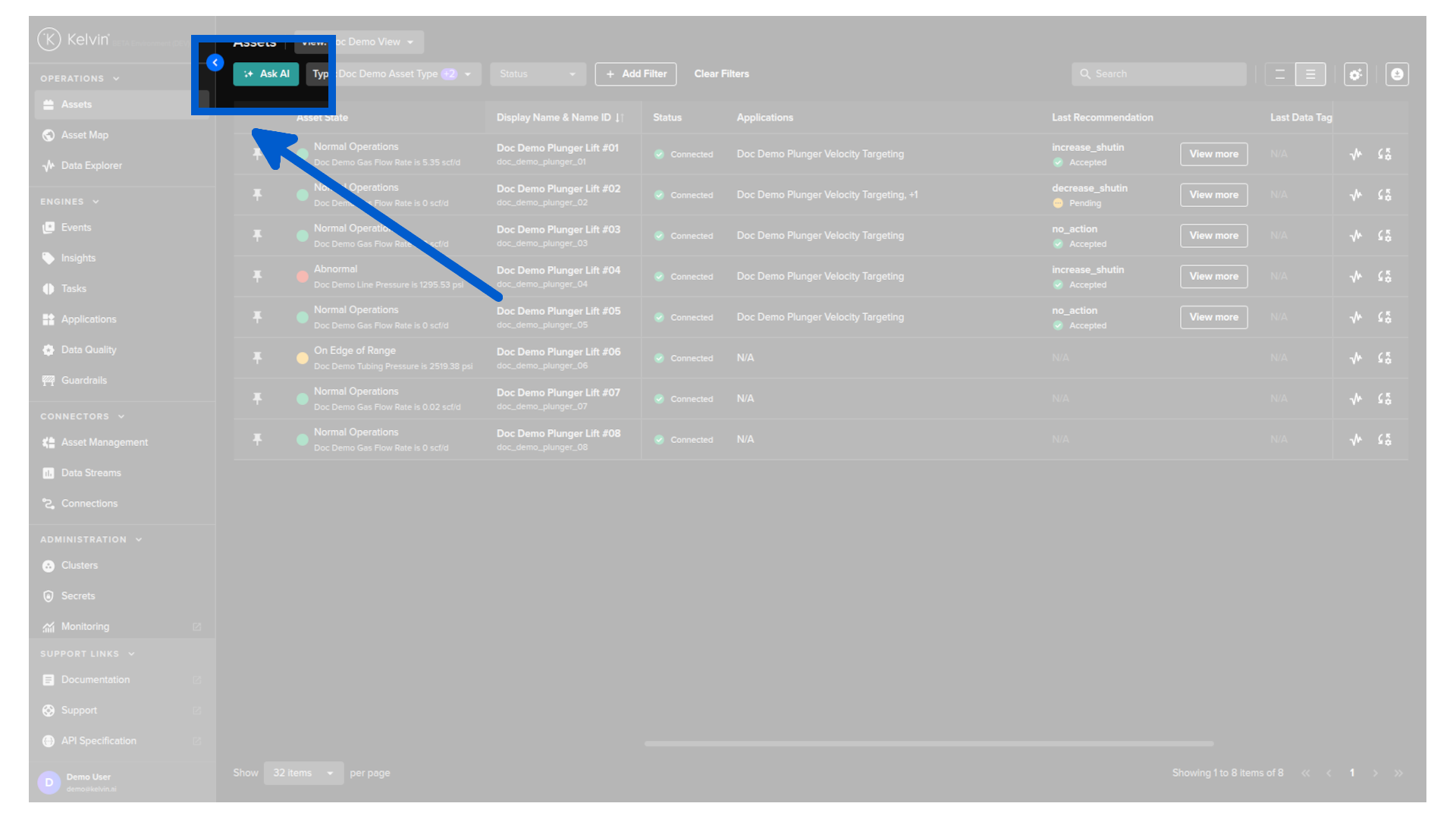Open the Demo User profile avatar
The image size is (1456, 819).
[49, 782]
